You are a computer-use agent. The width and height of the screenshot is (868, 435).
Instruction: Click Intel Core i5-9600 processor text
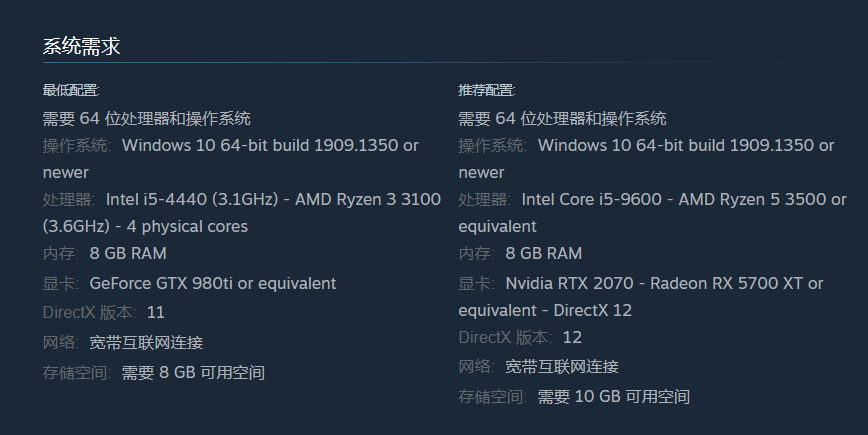click(x=592, y=199)
